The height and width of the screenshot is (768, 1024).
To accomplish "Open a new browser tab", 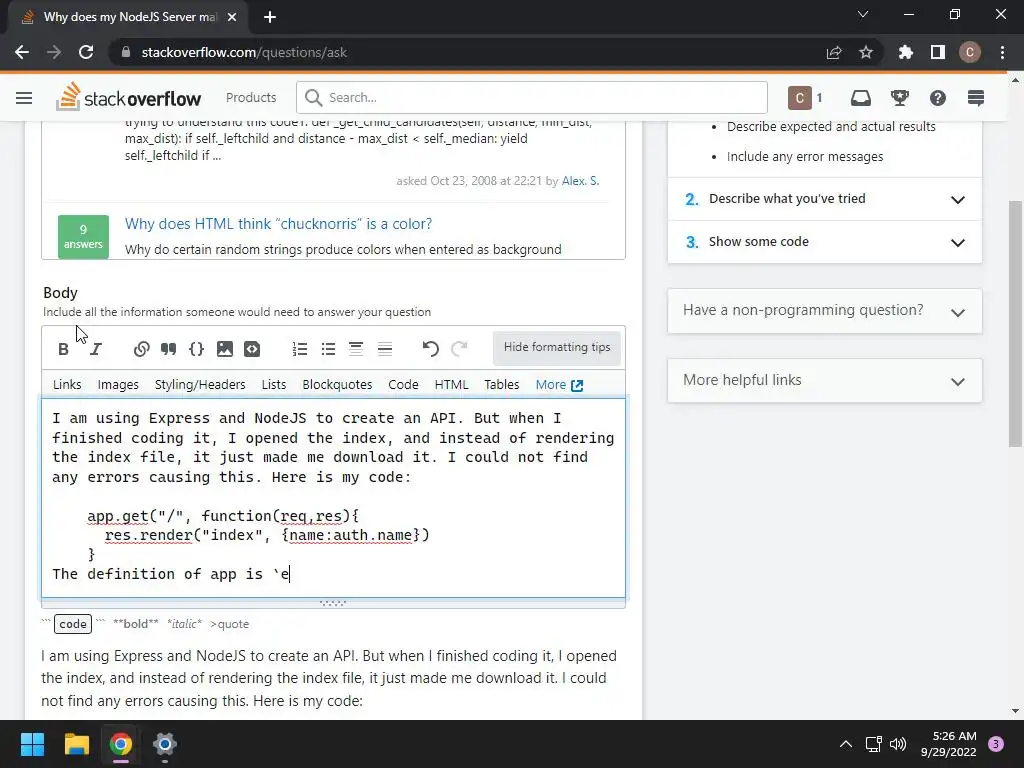I will (x=270, y=17).
